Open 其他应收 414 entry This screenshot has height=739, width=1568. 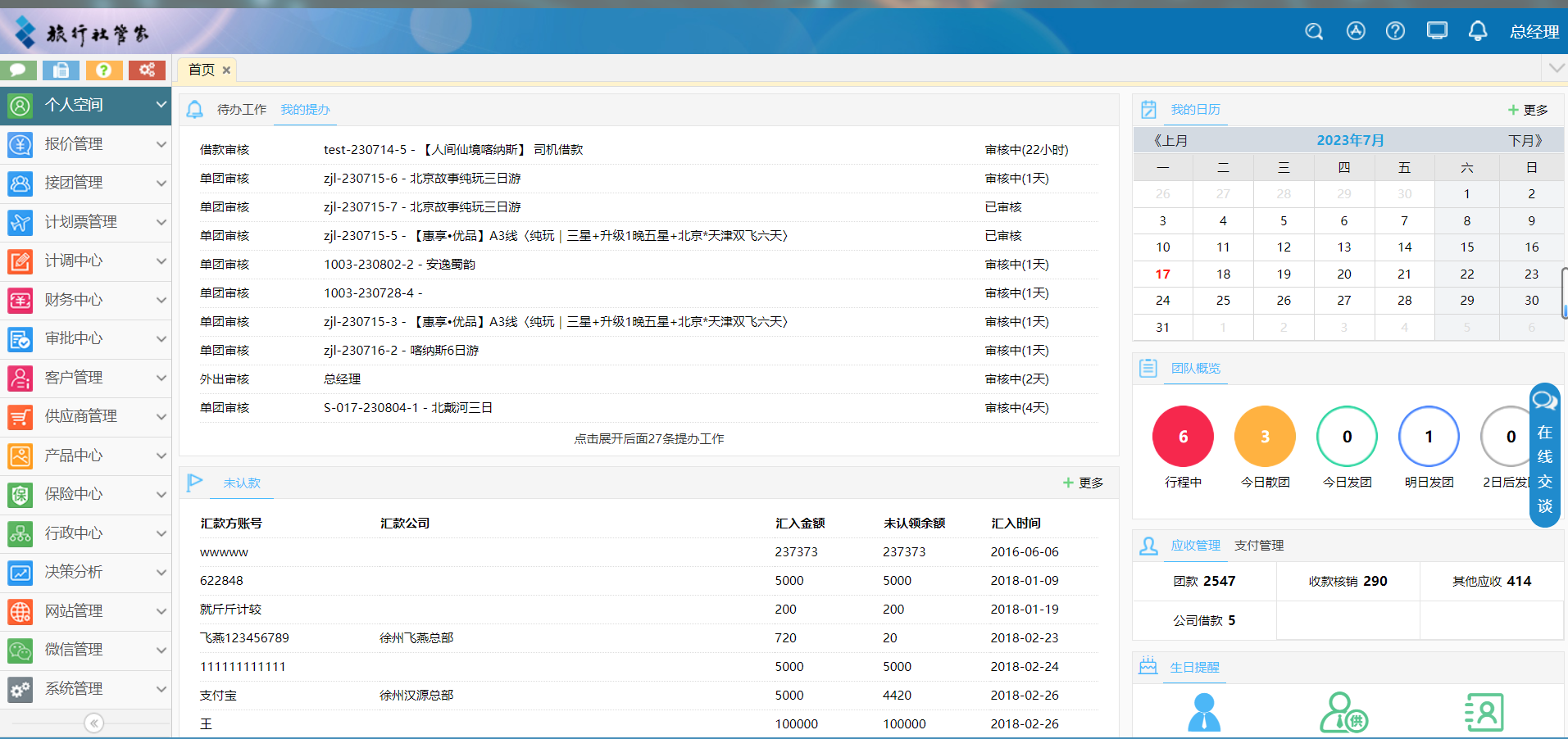[x=1492, y=582]
